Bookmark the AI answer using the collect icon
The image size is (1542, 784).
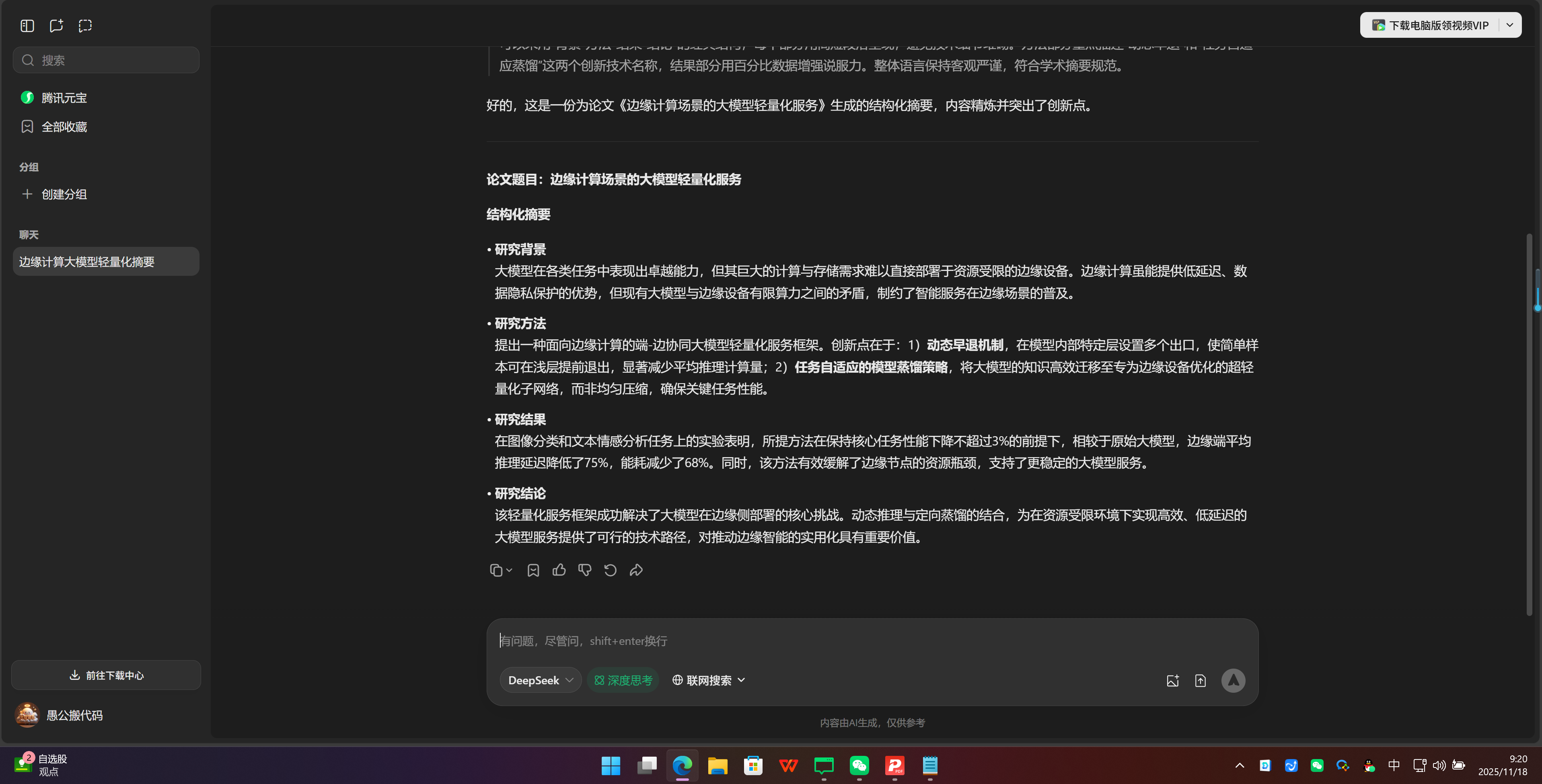pyautogui.click(x=532, y=570)
